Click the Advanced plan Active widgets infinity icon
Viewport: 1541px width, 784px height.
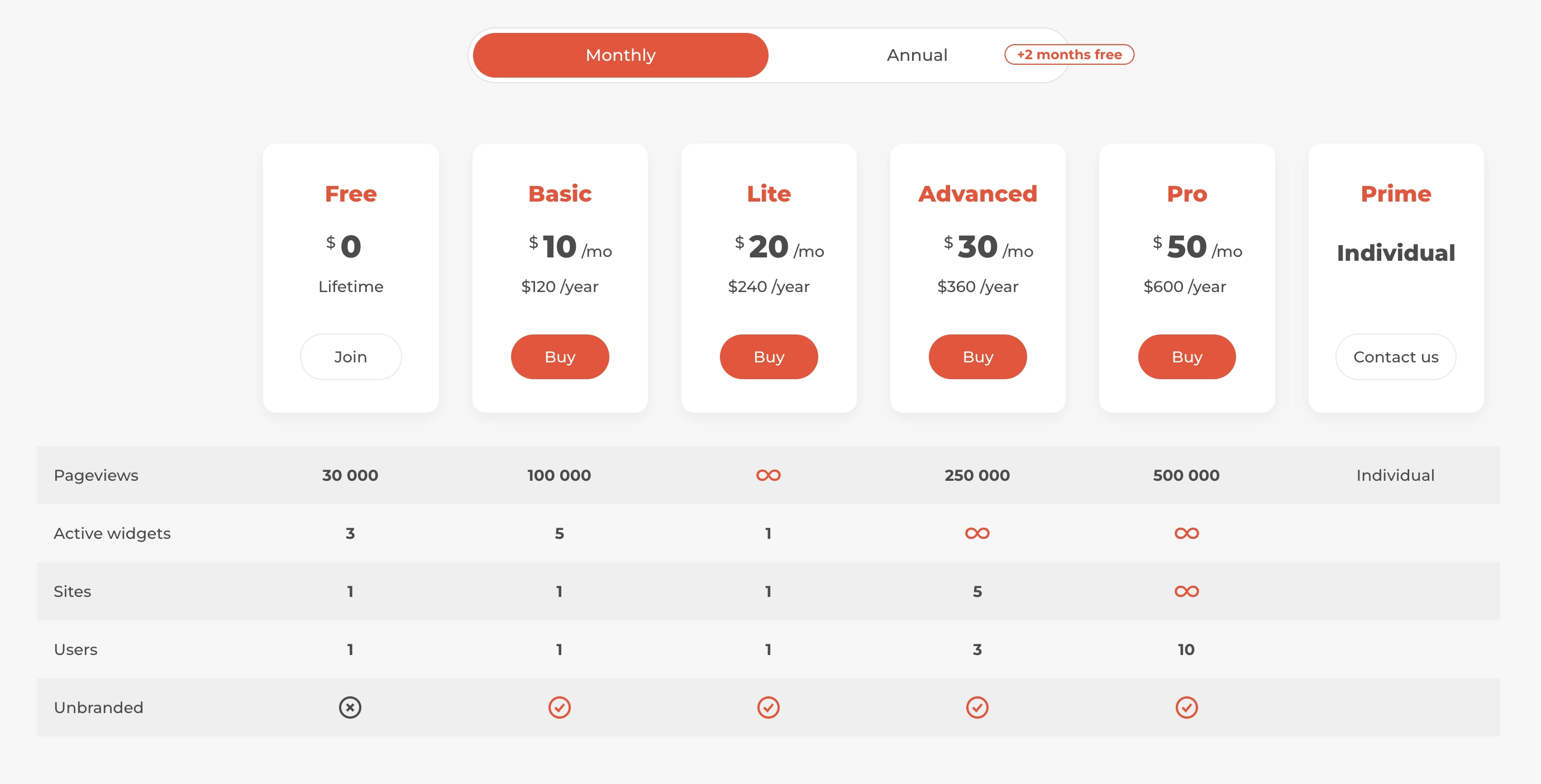[977, 533]
